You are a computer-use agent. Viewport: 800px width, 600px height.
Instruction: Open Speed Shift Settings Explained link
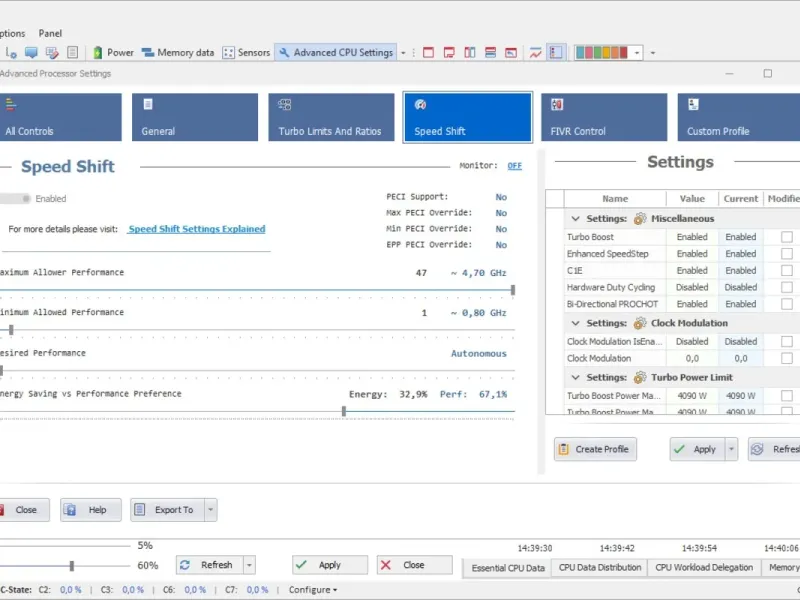pyautogui.click(x=197, y=229)
